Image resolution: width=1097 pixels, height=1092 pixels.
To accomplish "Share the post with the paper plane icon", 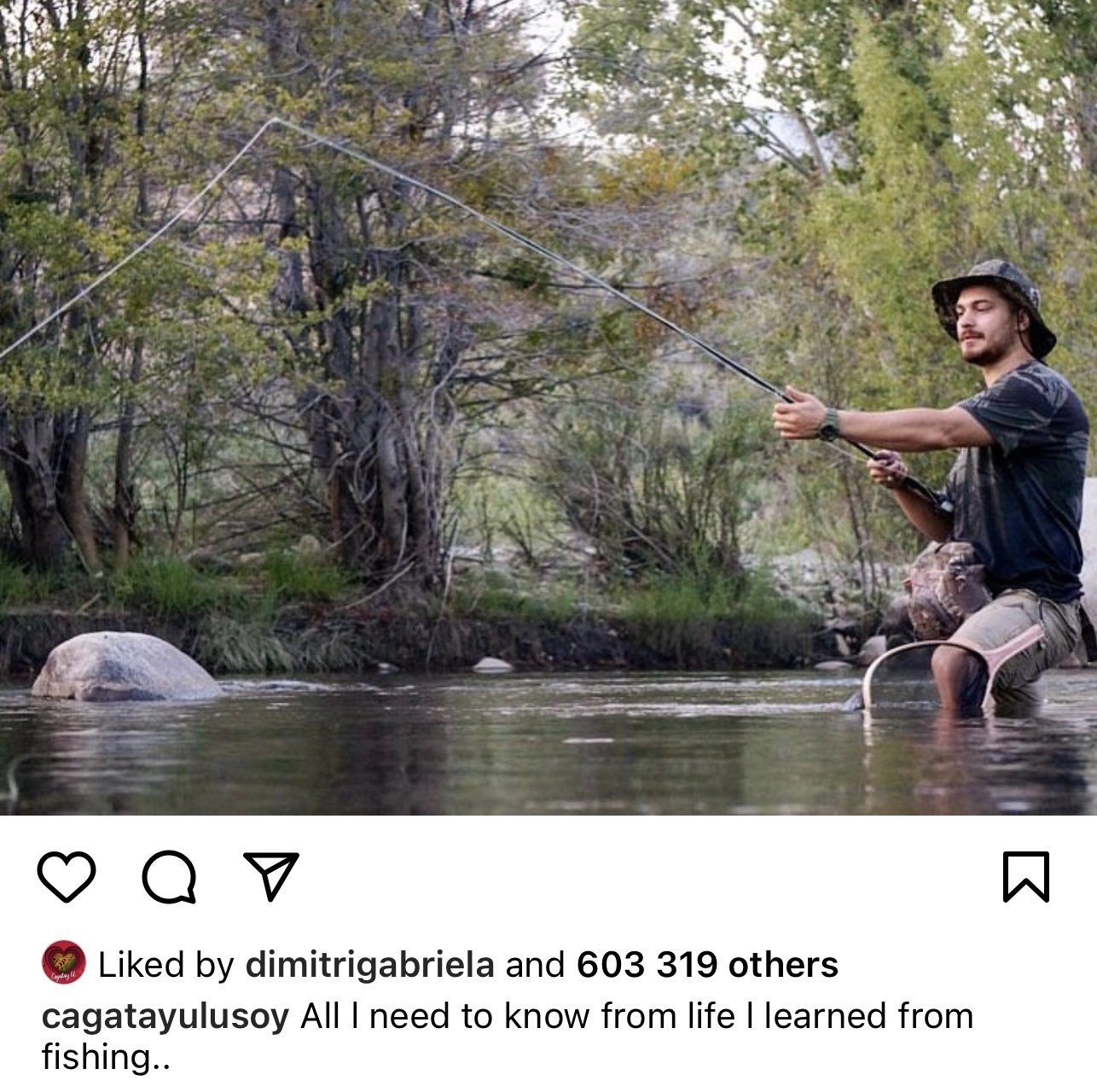I will tap(271, 874).
